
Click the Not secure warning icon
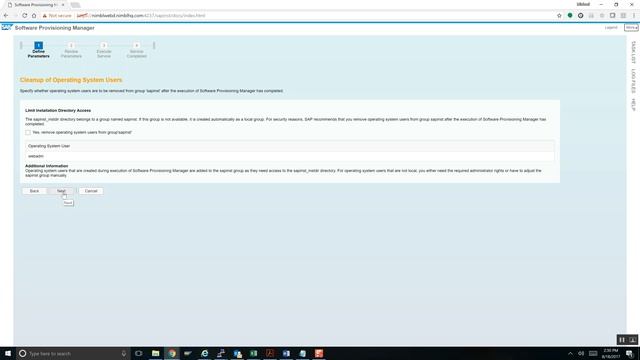44,16
